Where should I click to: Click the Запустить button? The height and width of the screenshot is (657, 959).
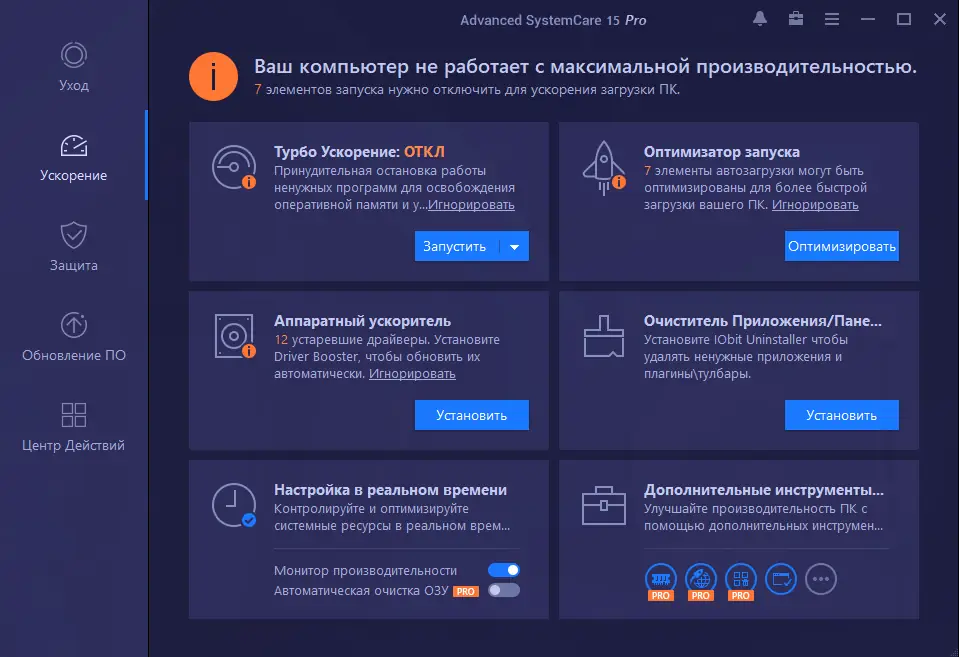point(457,246)
